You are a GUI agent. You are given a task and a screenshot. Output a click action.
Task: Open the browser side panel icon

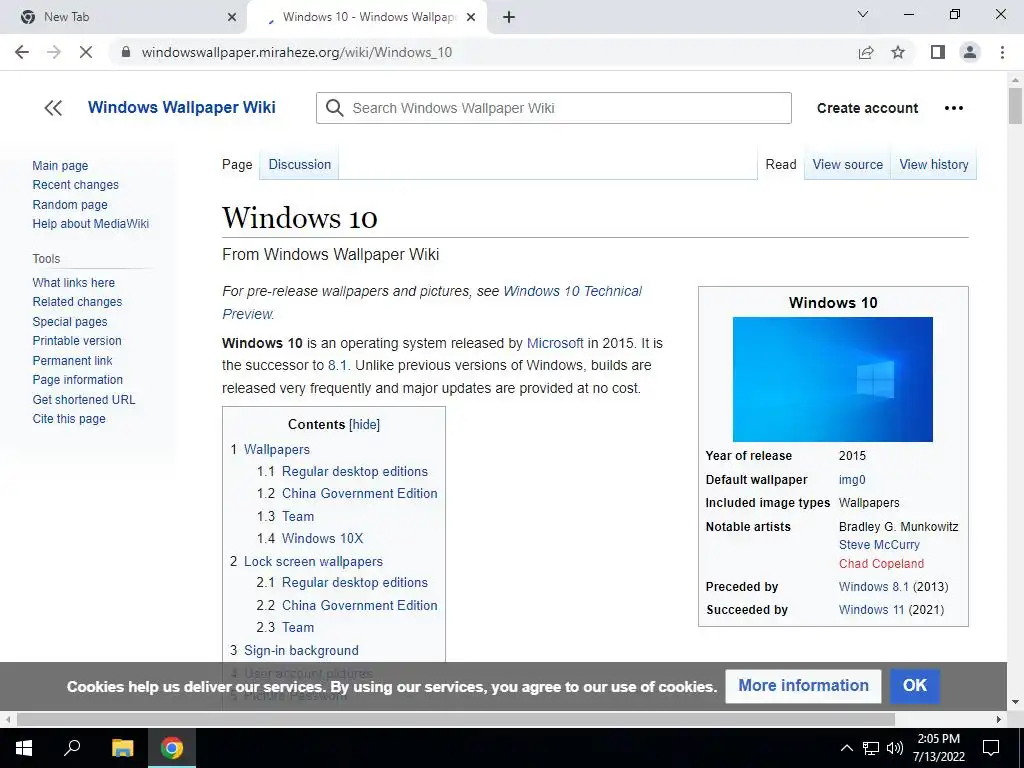pyautogui.click(x=938, y=52)
